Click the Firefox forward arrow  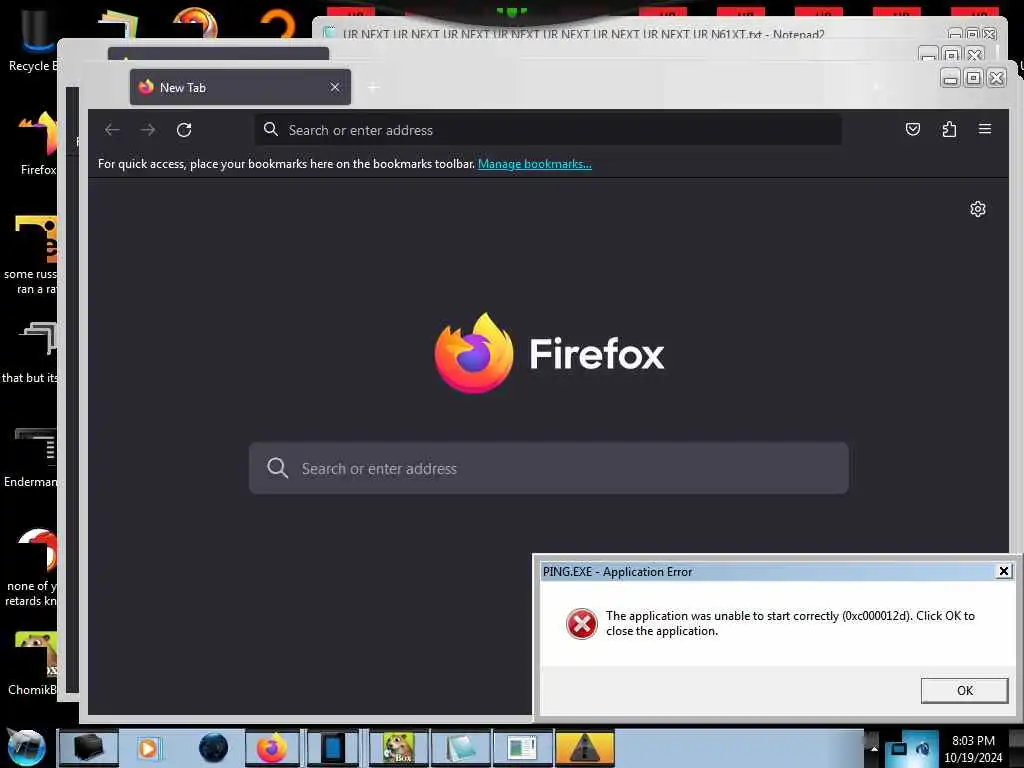coord(148,130)
